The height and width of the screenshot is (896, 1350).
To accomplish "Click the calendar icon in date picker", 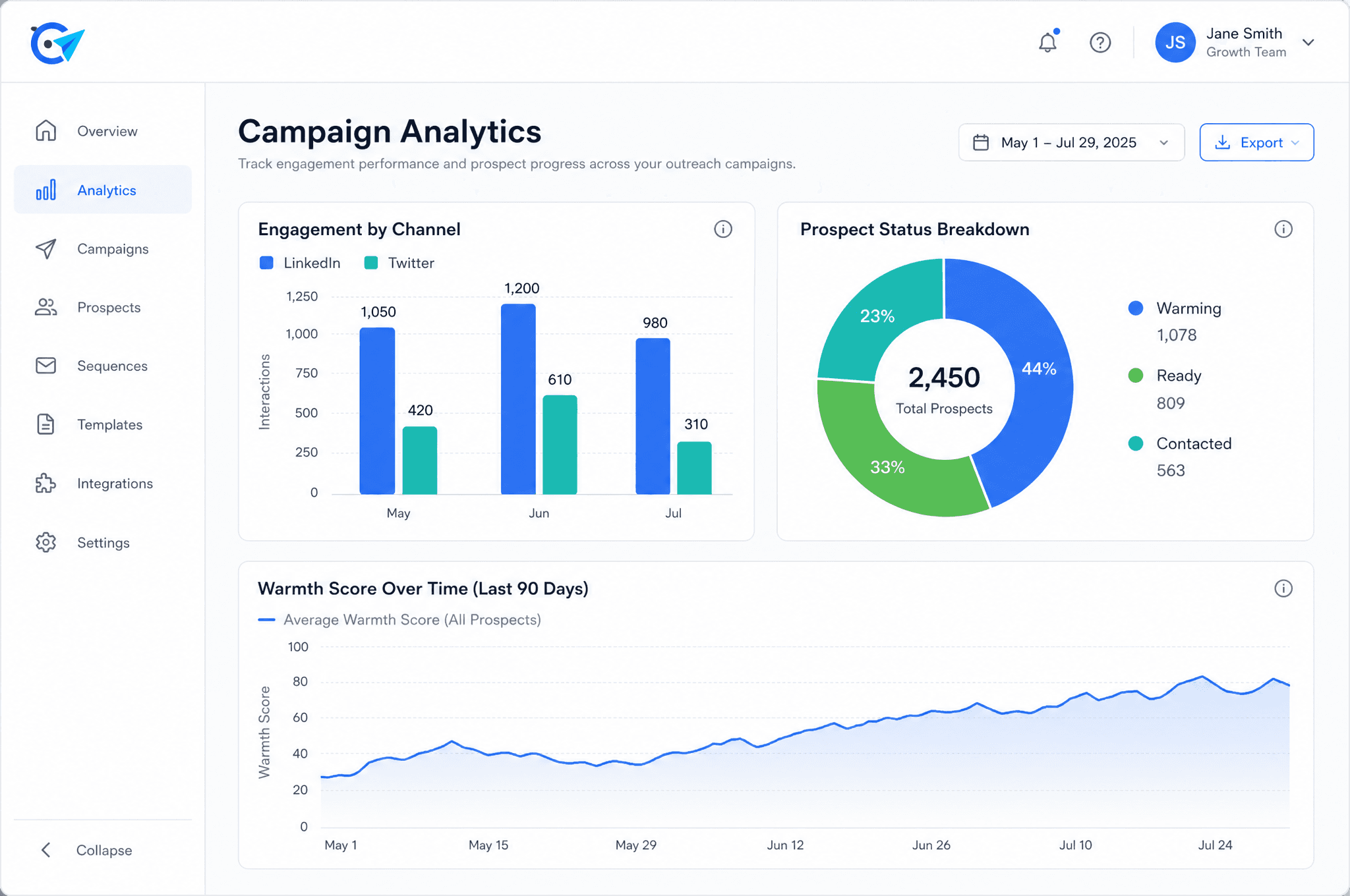I will click(x=981, y=142).
